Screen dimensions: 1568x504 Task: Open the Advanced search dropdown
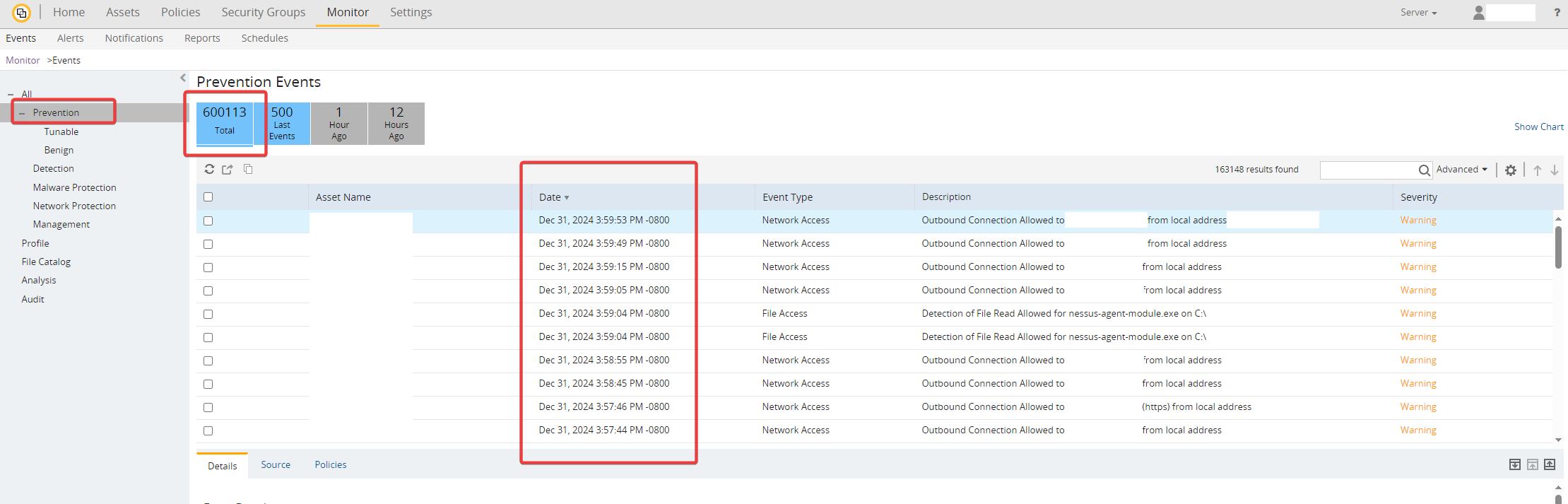pos(1461,170)
